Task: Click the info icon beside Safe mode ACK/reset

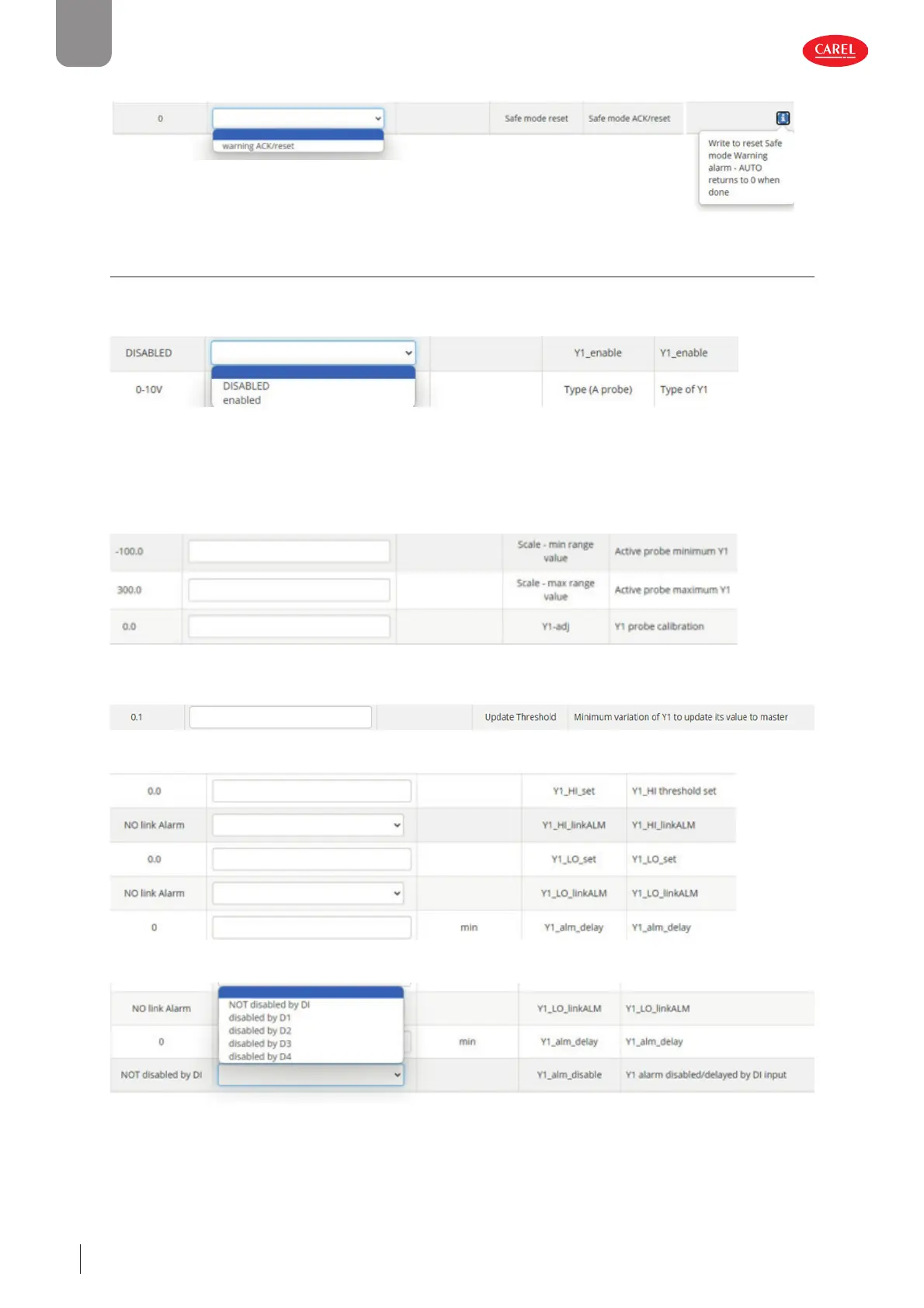Action: (x=783, y=118)
